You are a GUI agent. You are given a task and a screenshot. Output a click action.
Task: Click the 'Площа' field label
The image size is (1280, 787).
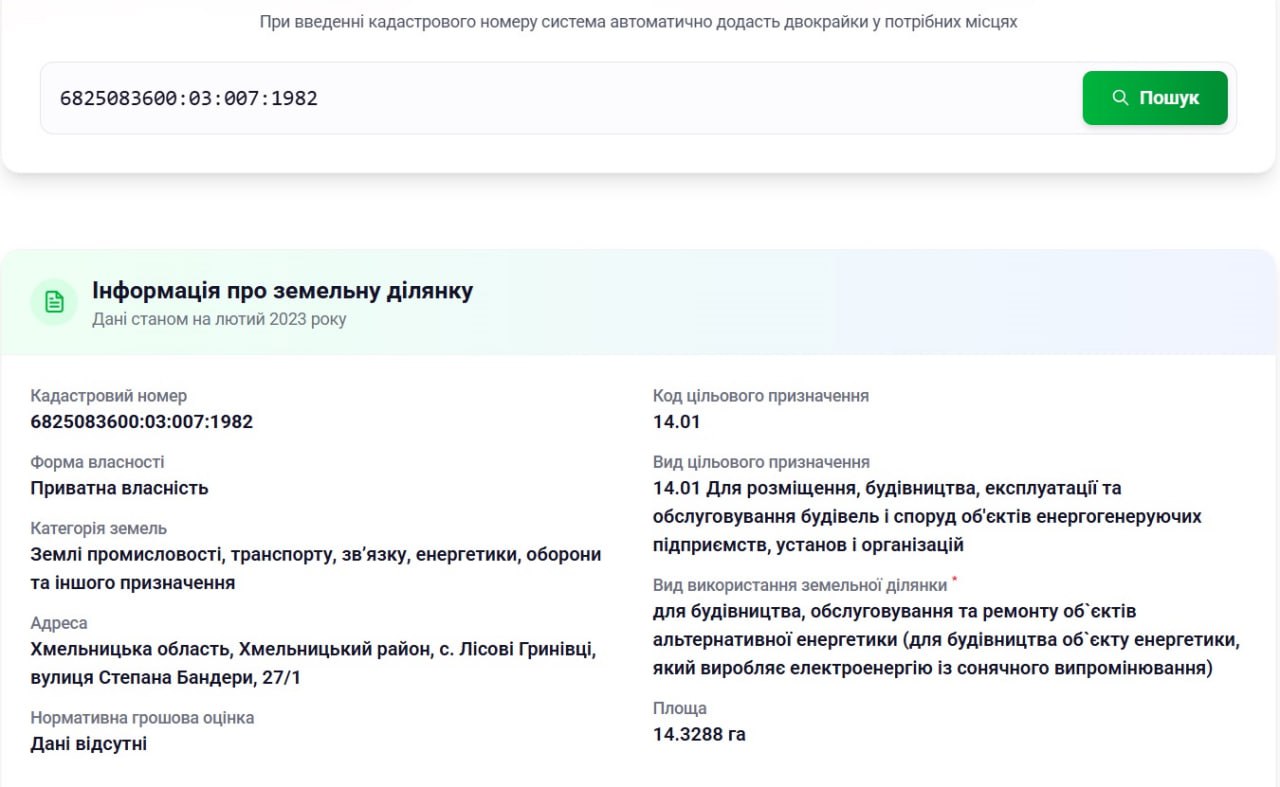point(679,709)
